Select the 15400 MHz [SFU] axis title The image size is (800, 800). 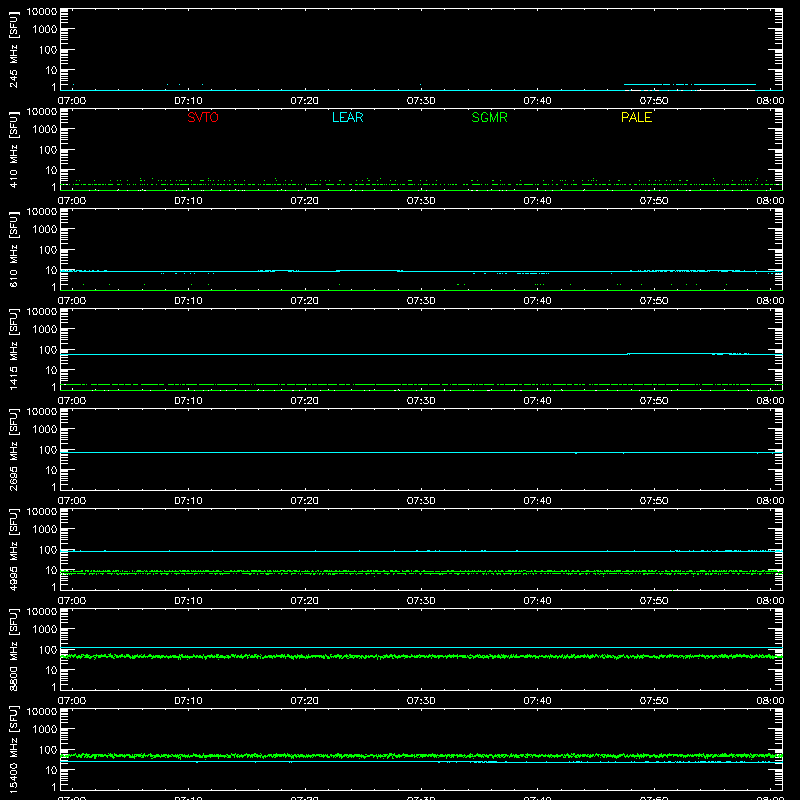click(13, 750)
